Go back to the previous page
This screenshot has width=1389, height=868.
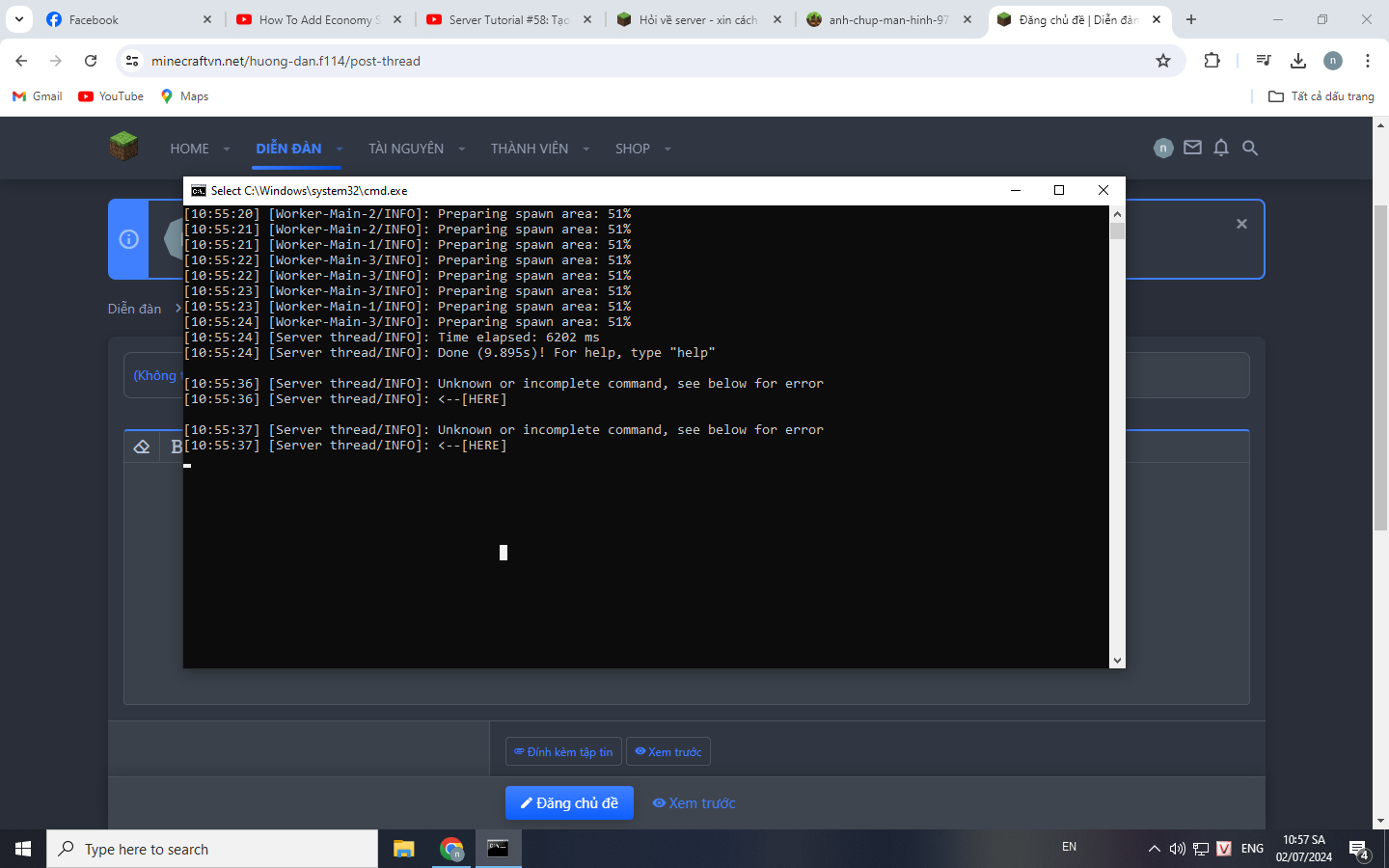(x=21, y=61)
